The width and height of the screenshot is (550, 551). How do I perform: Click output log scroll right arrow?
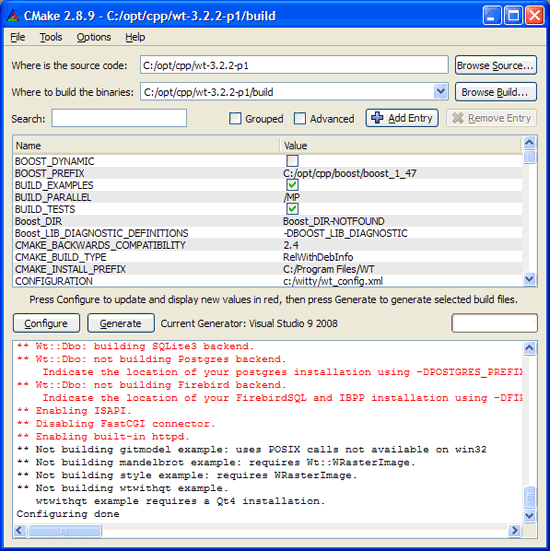coord(515,530)
